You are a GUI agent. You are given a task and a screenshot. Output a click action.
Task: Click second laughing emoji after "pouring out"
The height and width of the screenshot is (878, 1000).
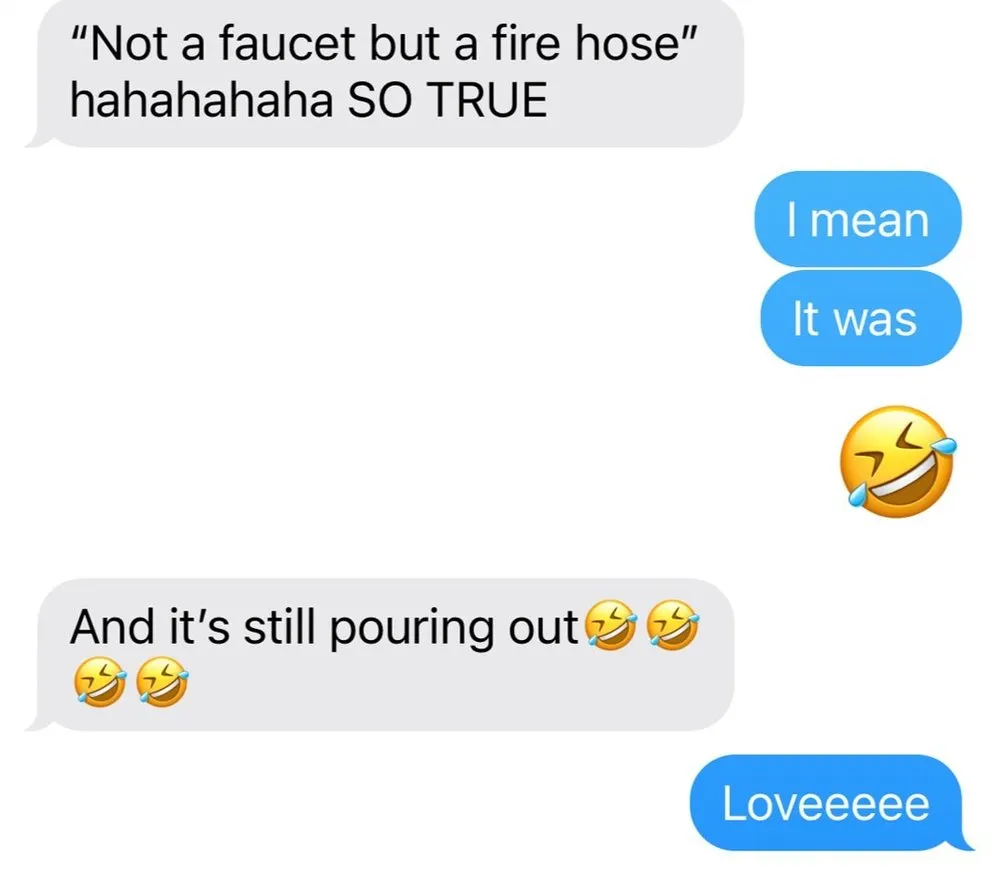tap(673, 625)
